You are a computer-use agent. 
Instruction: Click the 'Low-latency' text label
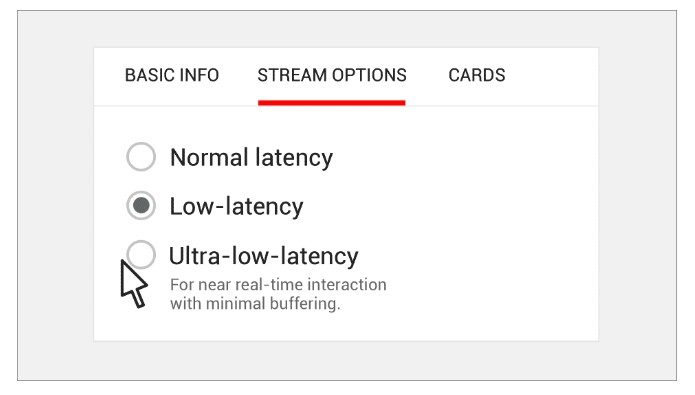[236, 207]
